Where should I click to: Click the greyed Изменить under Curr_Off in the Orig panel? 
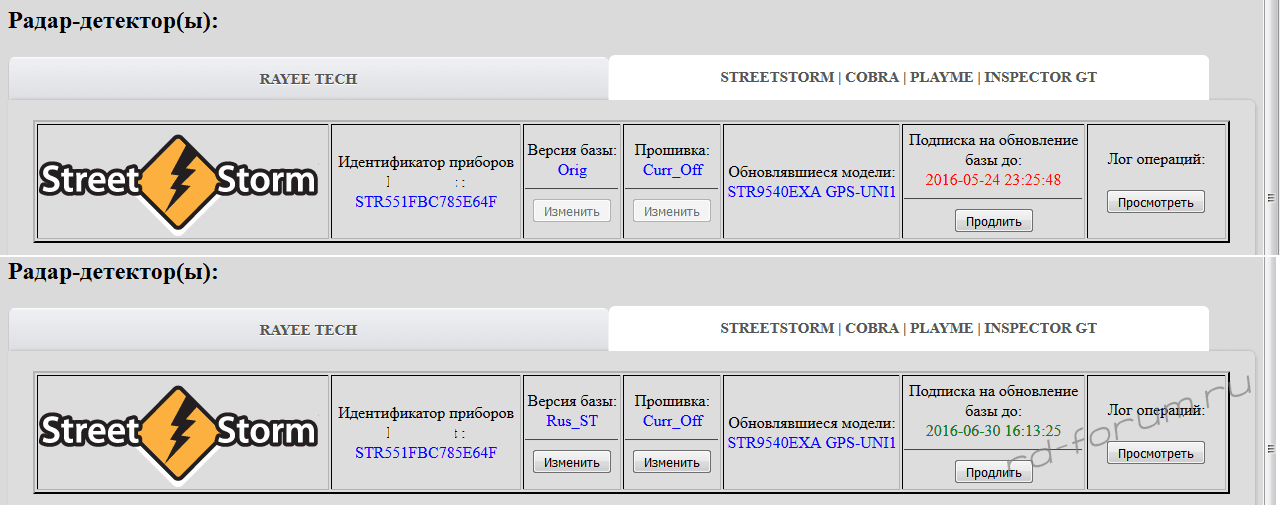pyautogui.click(x=672, y=211)
